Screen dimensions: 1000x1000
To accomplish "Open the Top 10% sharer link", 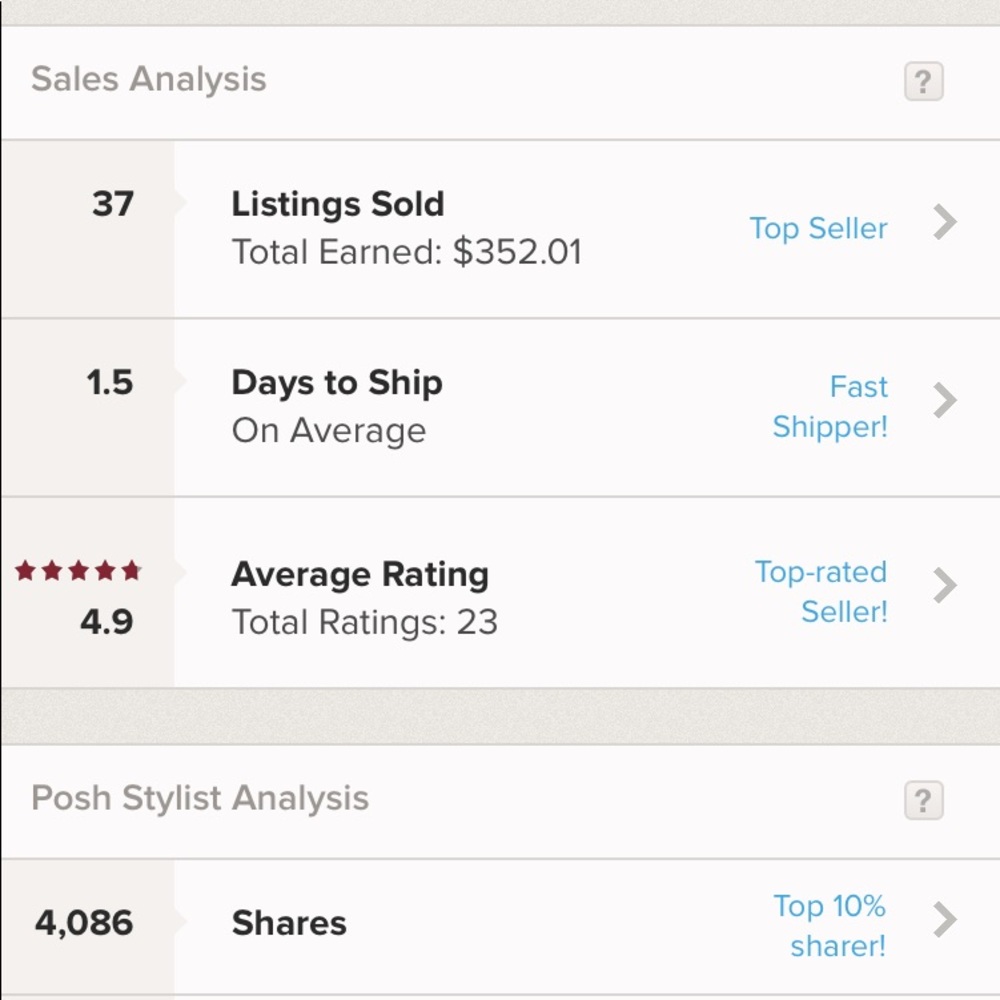I will pos(829,925).
